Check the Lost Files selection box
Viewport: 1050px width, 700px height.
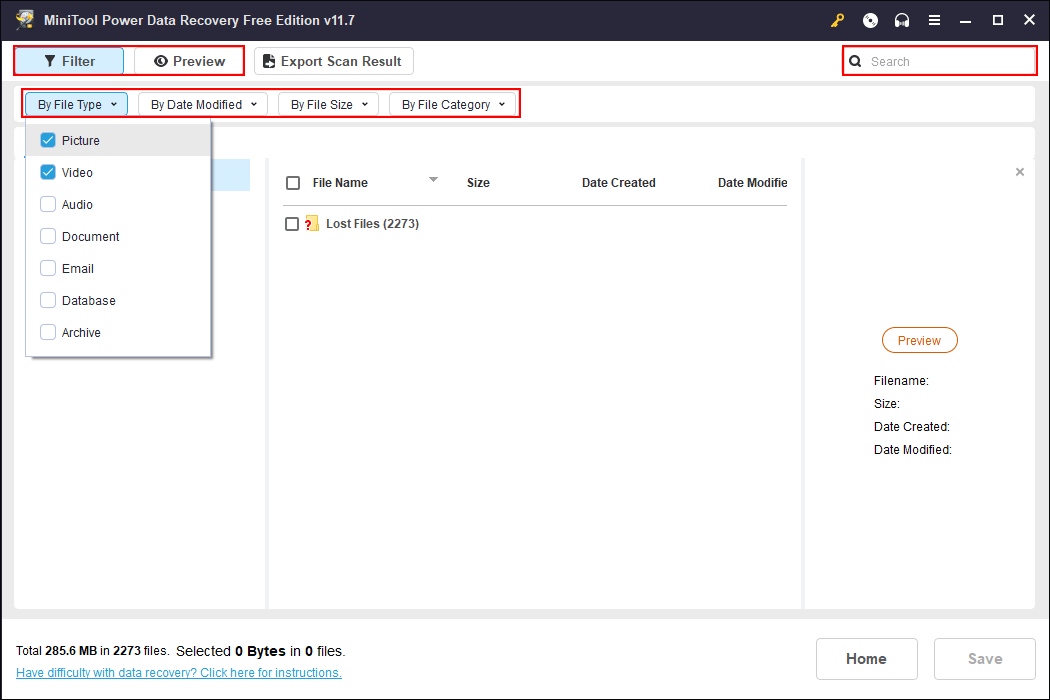[293, 223]
